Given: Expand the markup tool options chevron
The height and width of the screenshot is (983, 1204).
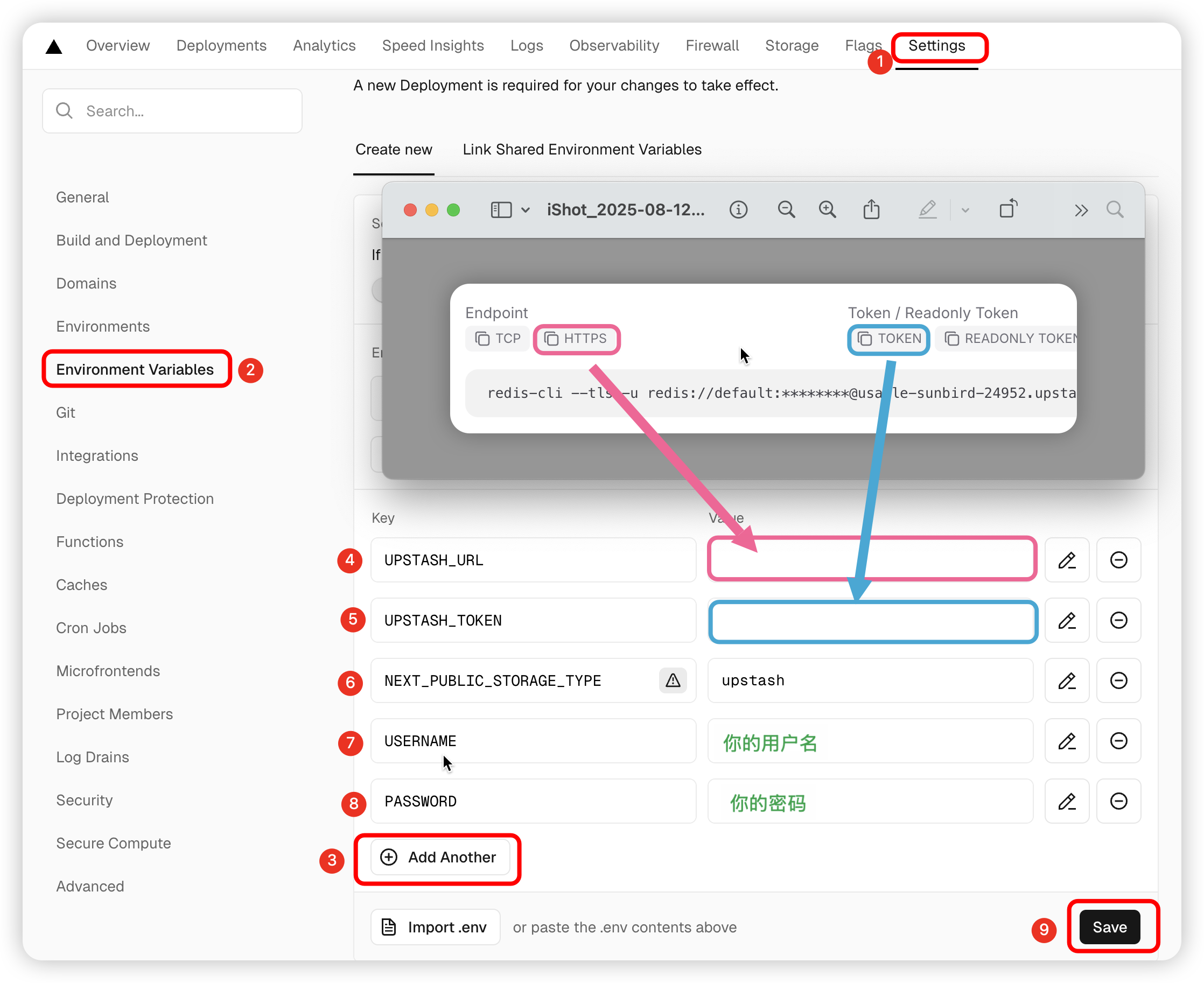Looking at the screenshot, I should tap(965, 210).
